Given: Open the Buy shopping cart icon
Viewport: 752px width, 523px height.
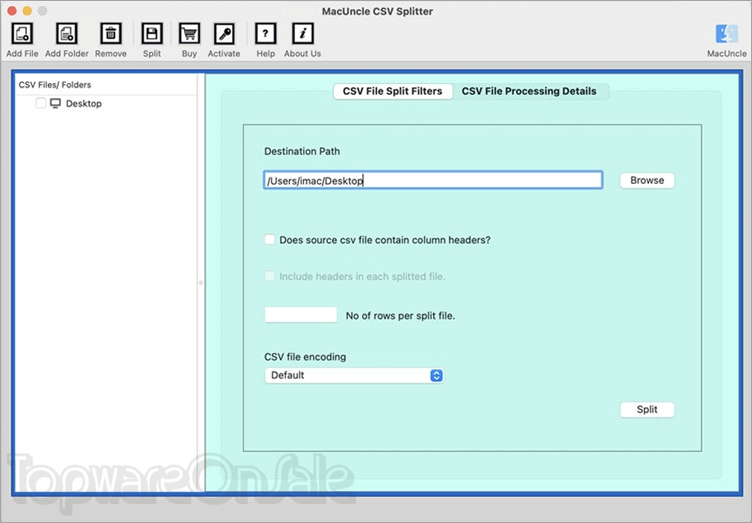Looking at the screenshot, I should pyautogui.click(x=189, y=34).
